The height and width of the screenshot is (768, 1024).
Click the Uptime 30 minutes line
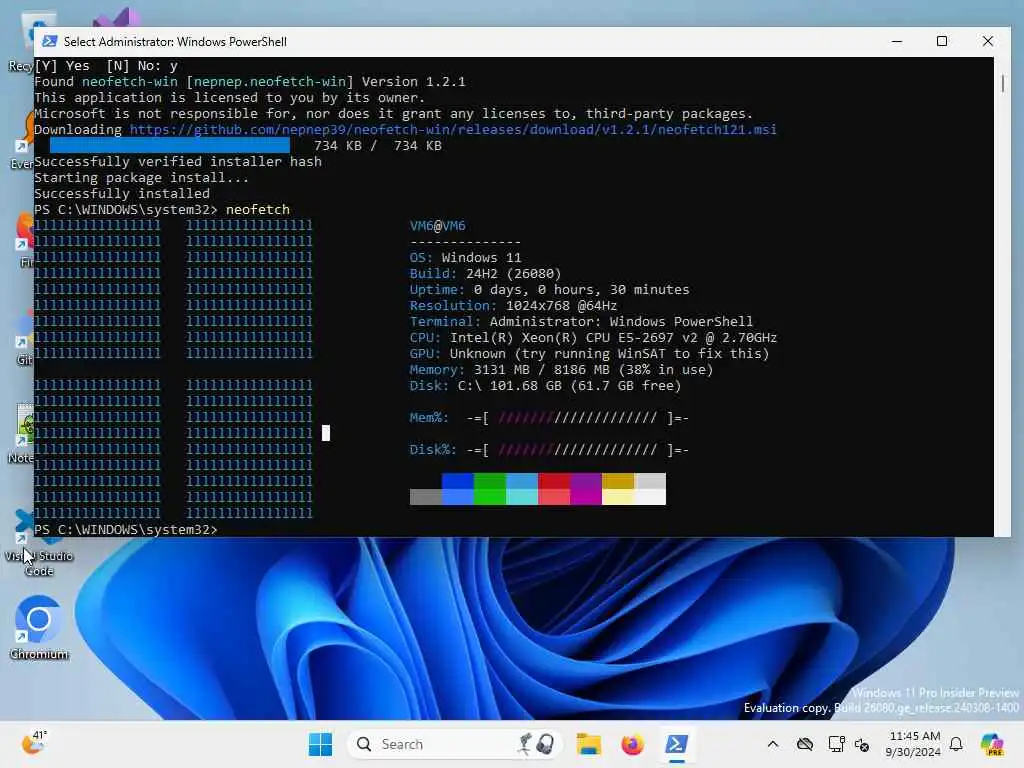tap(549, 289)
